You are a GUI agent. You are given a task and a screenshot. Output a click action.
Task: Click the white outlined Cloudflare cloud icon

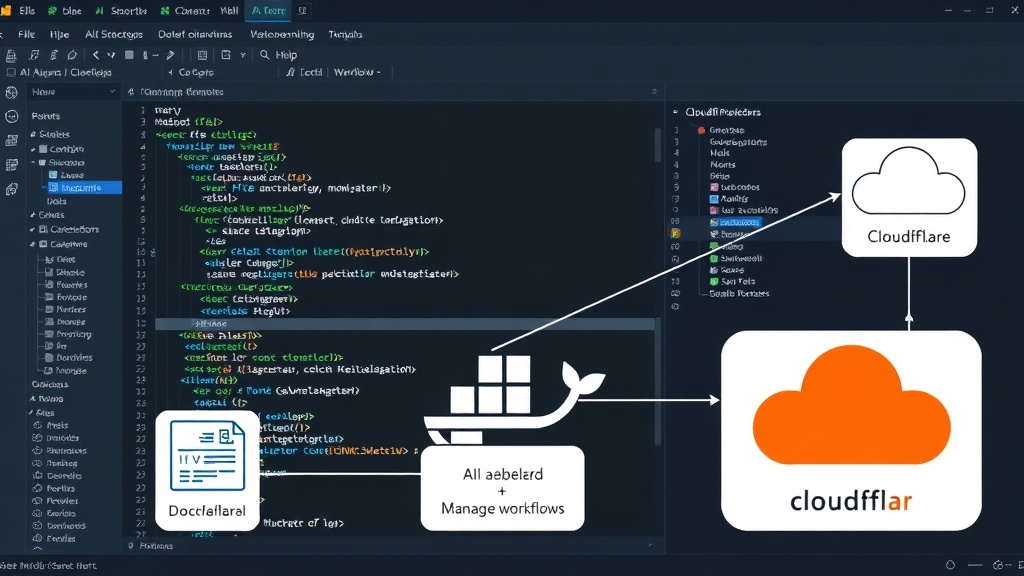click(x=908, y=181)
